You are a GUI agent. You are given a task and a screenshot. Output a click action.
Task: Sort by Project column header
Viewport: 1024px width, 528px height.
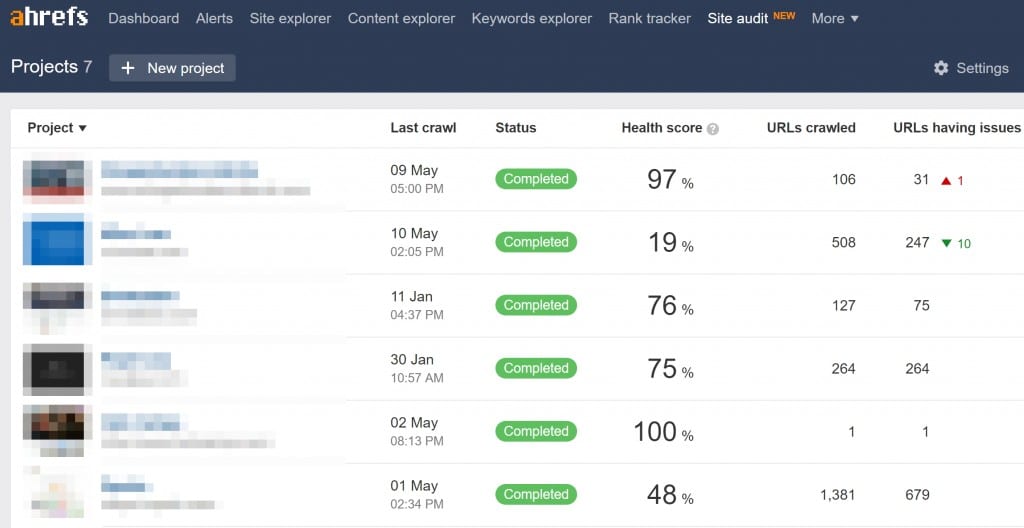click(57, 128)
